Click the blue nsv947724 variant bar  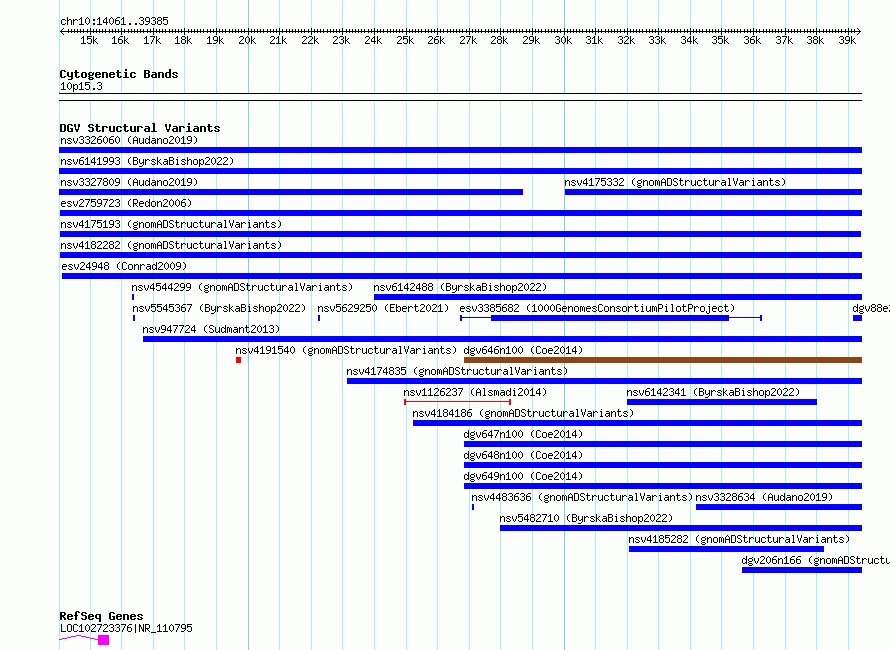(502, 339)
